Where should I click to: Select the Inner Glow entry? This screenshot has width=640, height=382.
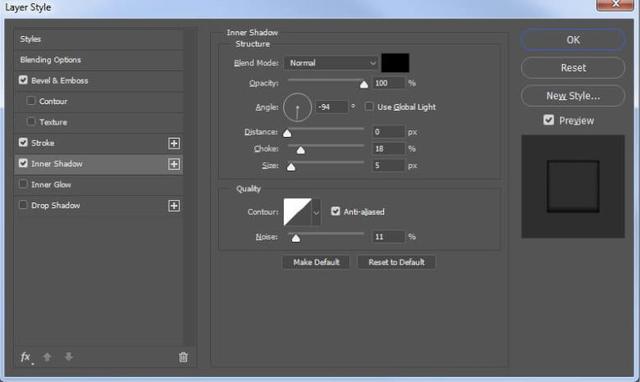coord(51,185)
